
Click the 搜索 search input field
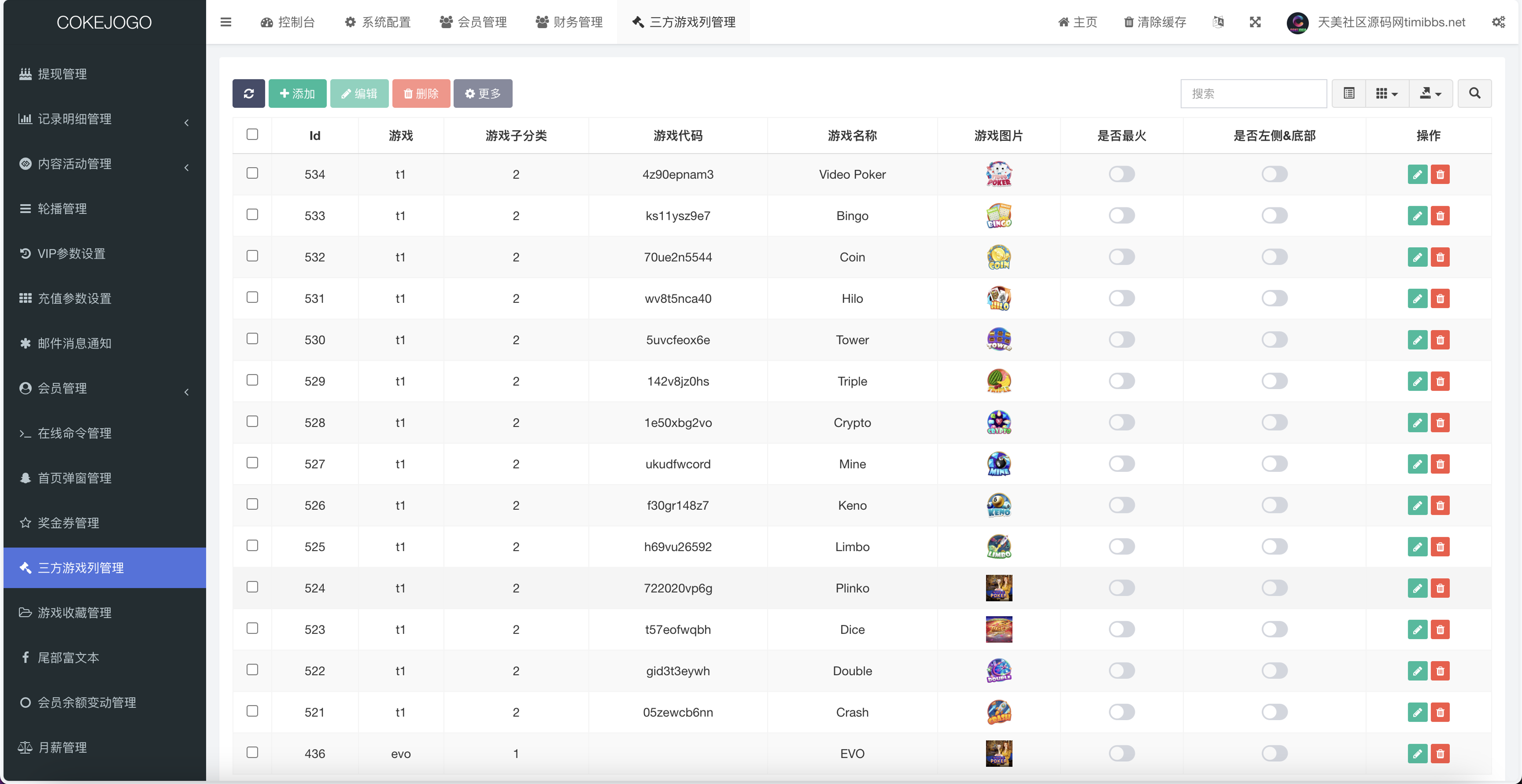coord(1253,93)
